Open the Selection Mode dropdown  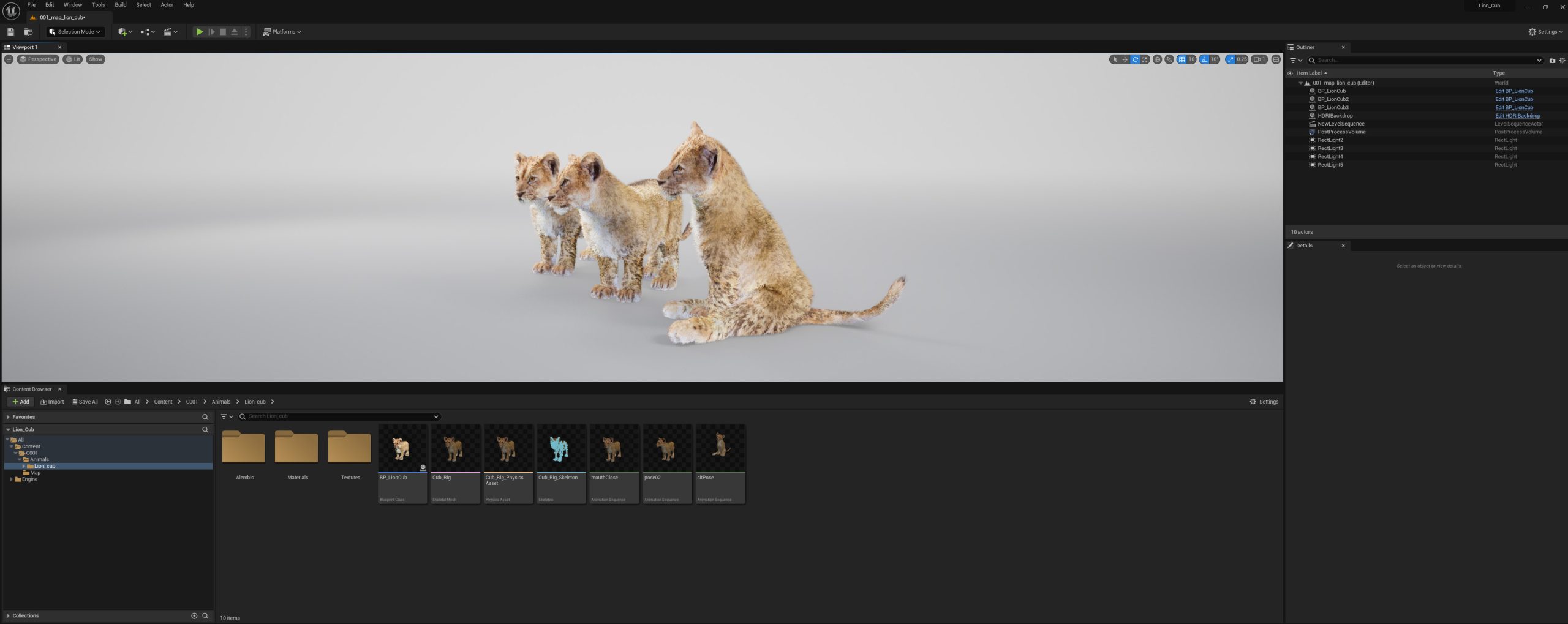(75, 32)
